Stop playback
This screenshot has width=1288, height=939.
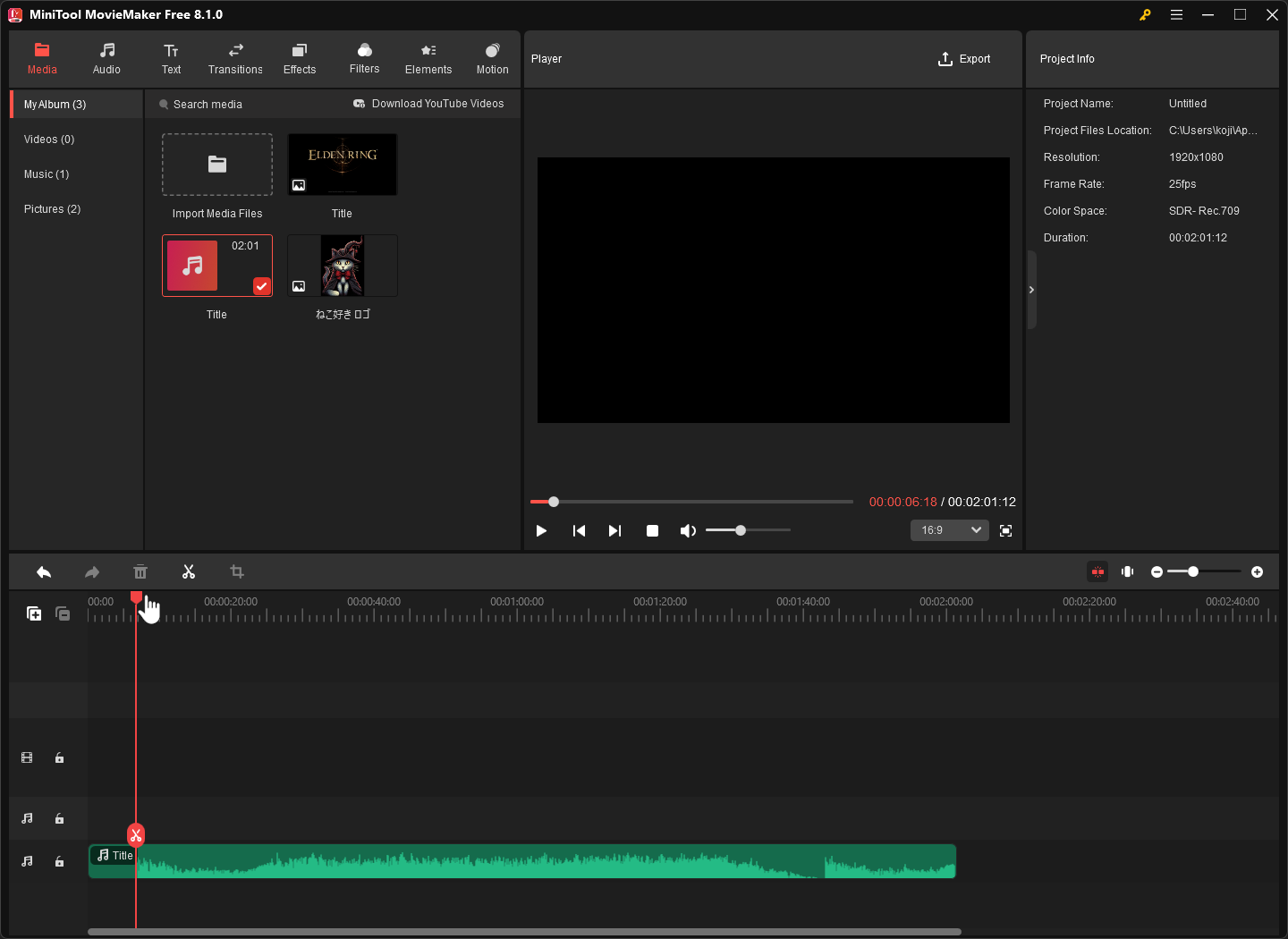pos(652,531)
